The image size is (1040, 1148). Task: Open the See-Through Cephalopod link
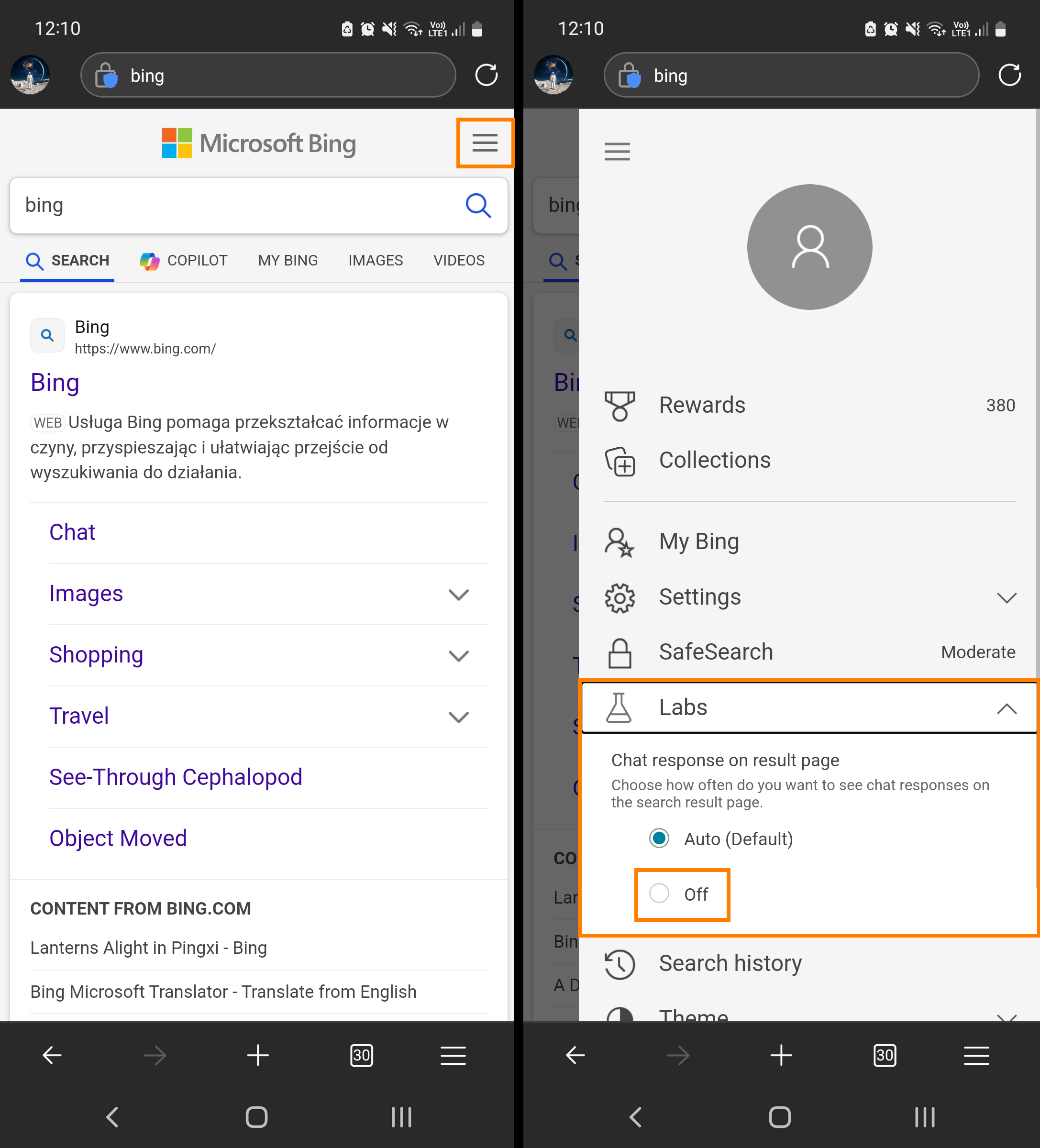click(x=176, y=777)
